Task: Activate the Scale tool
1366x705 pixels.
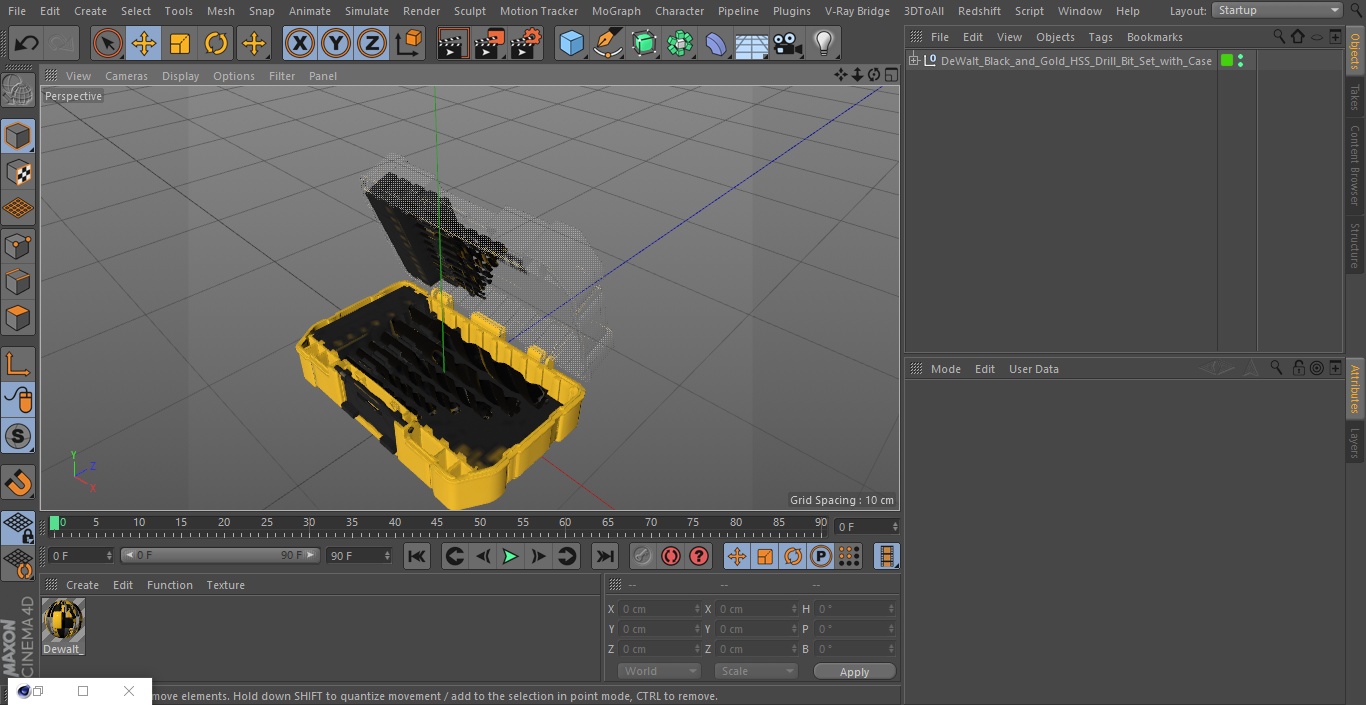Action: (x=180, y=43)
